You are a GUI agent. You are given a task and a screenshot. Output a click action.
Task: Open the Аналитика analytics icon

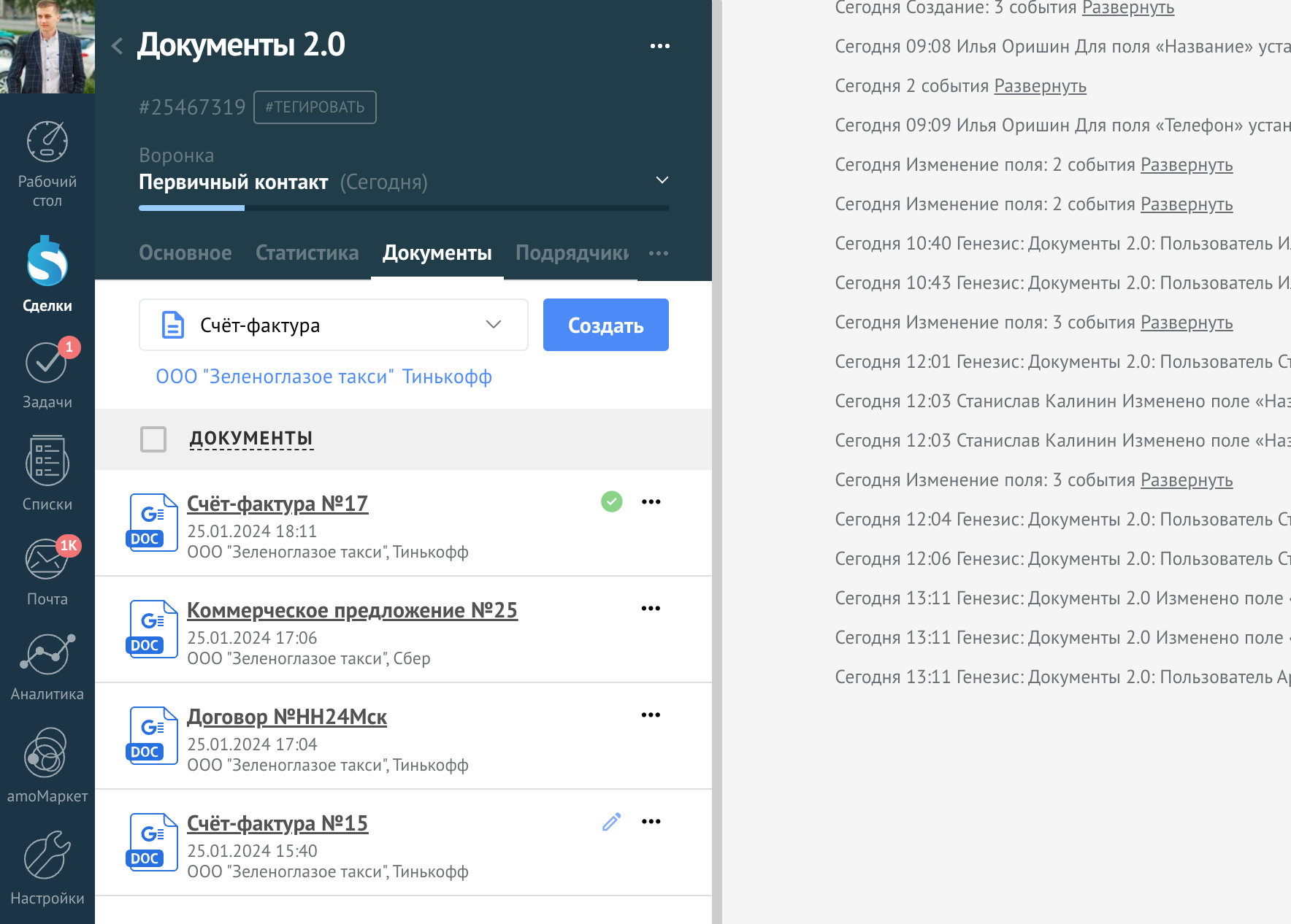47,654
